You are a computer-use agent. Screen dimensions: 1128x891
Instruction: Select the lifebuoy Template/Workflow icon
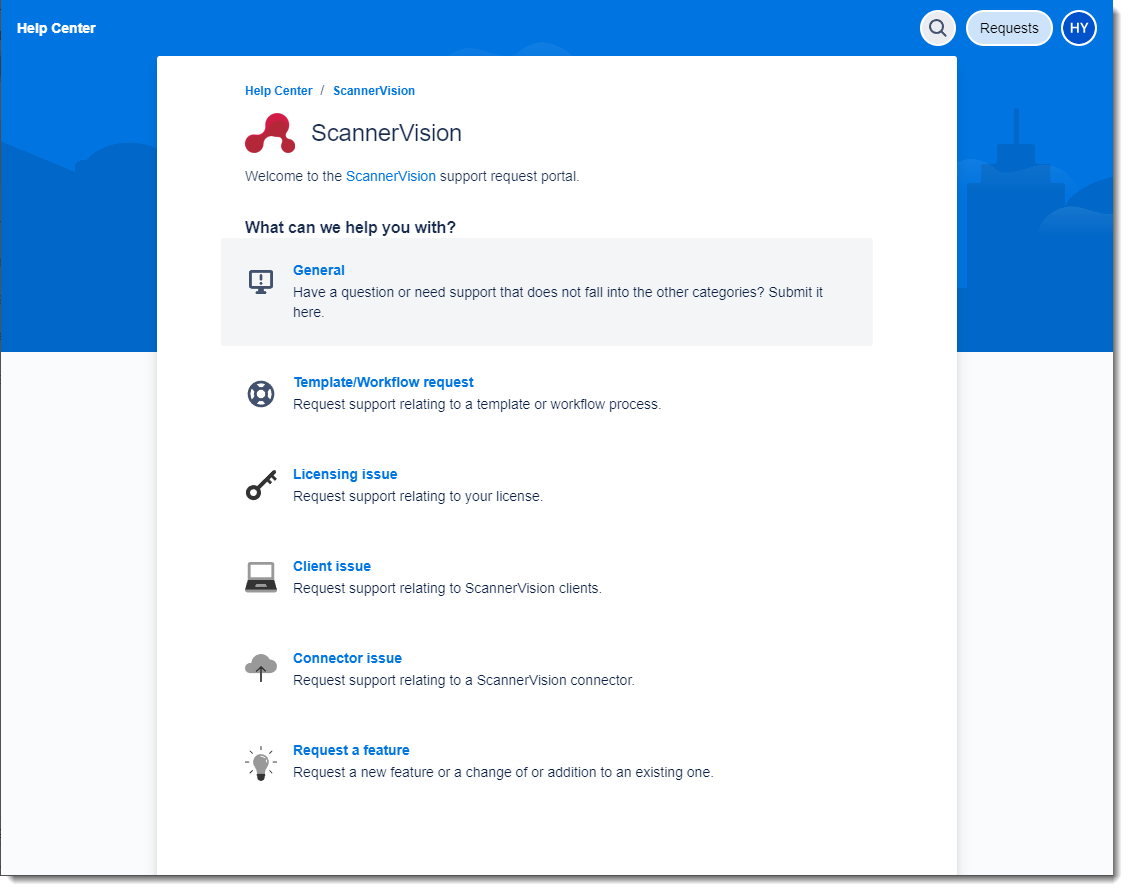pos(261,394)
